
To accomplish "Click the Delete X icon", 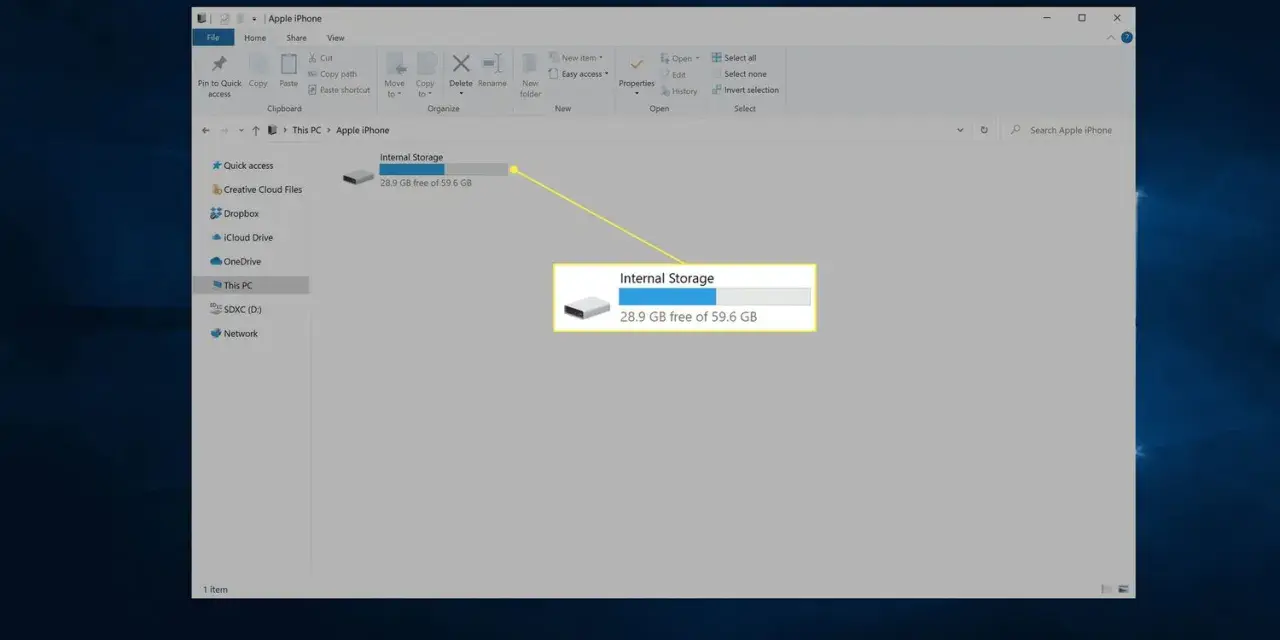I will pyautogui.click(x=461, y=65).
